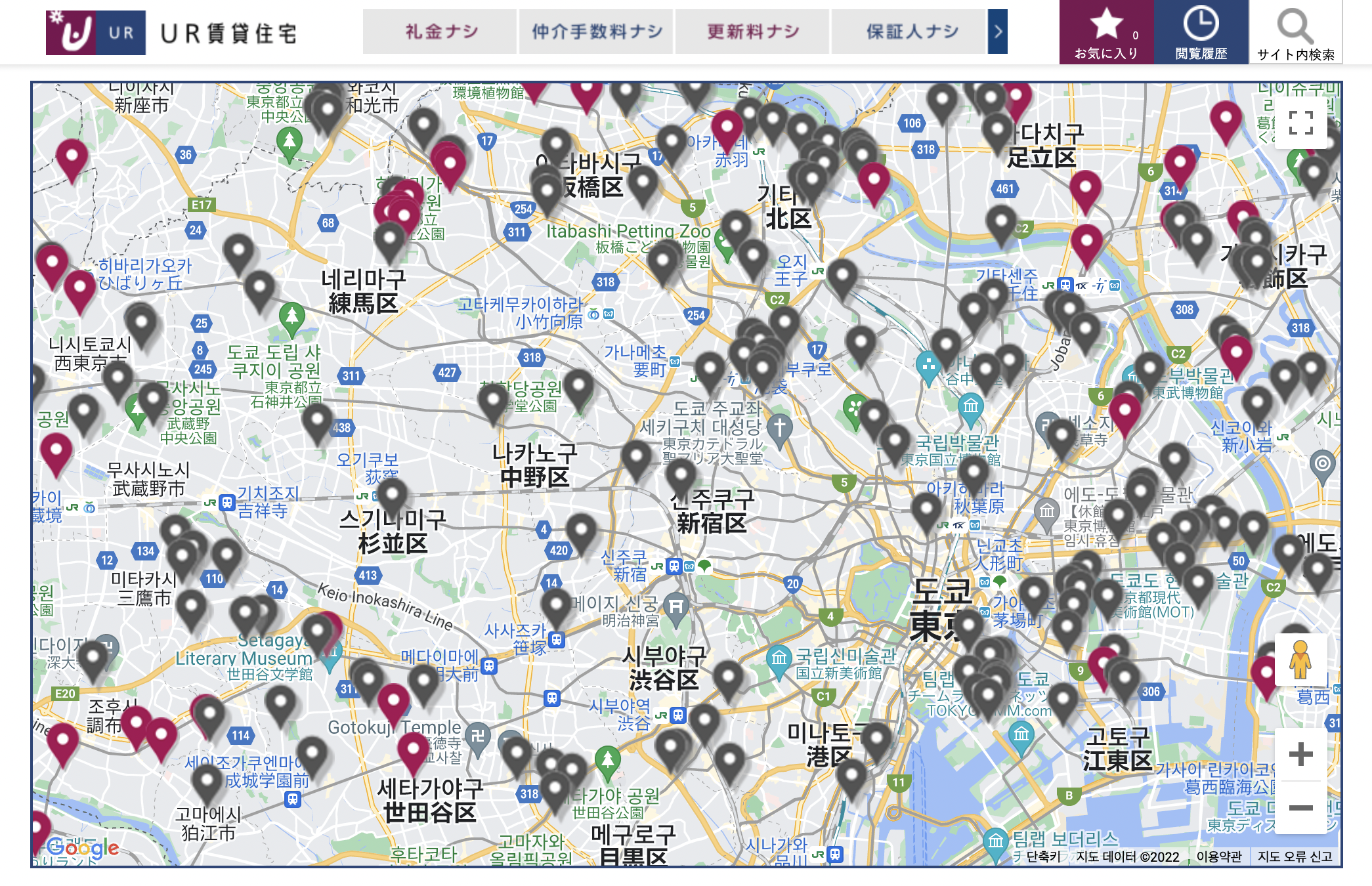Zoom in on the map

(x=1300, y=754)
